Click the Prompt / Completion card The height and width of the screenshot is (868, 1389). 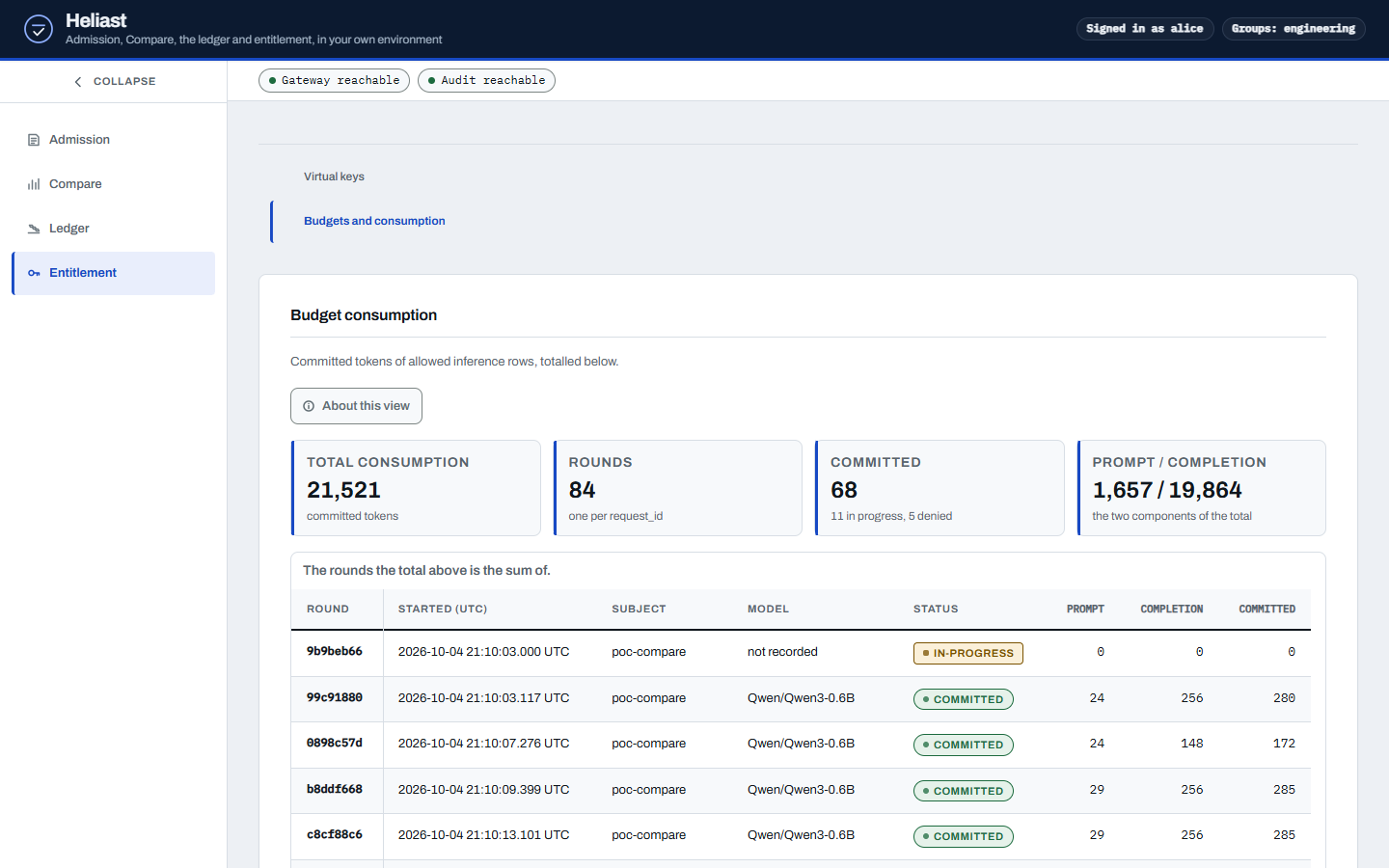tap(1202, 488)
